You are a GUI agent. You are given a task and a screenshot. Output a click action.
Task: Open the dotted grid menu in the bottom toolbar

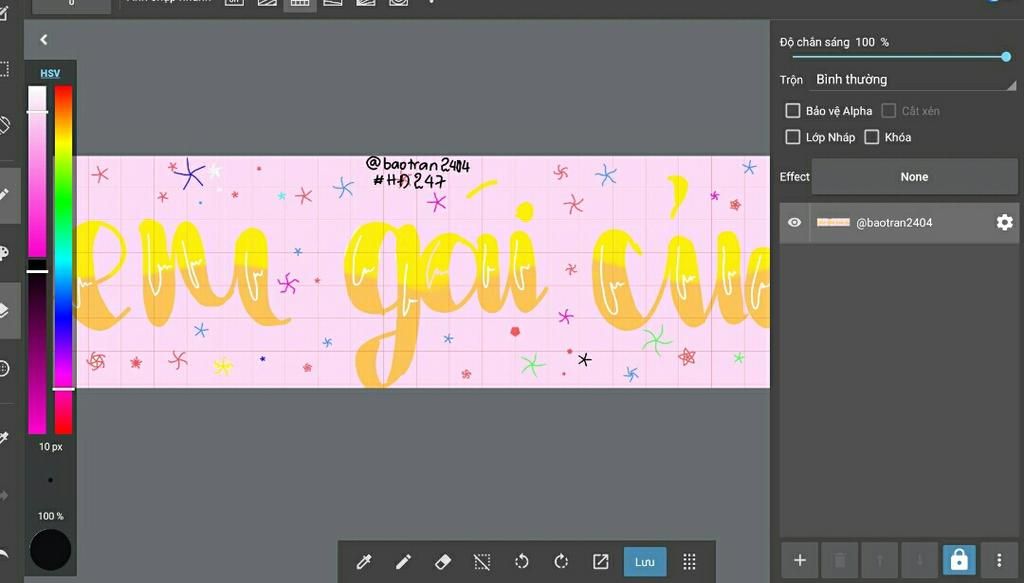[x=689, y=561]
